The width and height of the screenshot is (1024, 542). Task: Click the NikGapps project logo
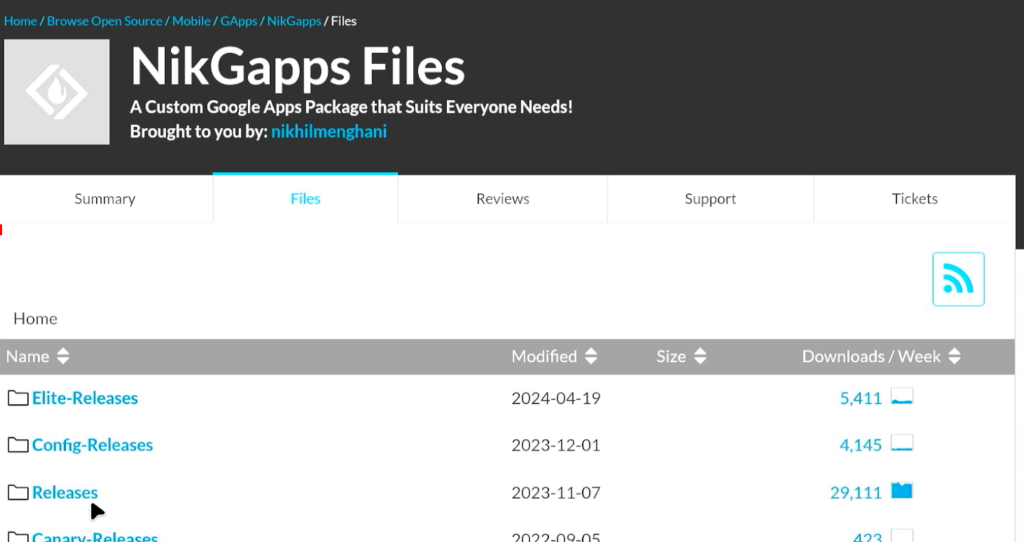pyautogui.click(x=57, y=92)
